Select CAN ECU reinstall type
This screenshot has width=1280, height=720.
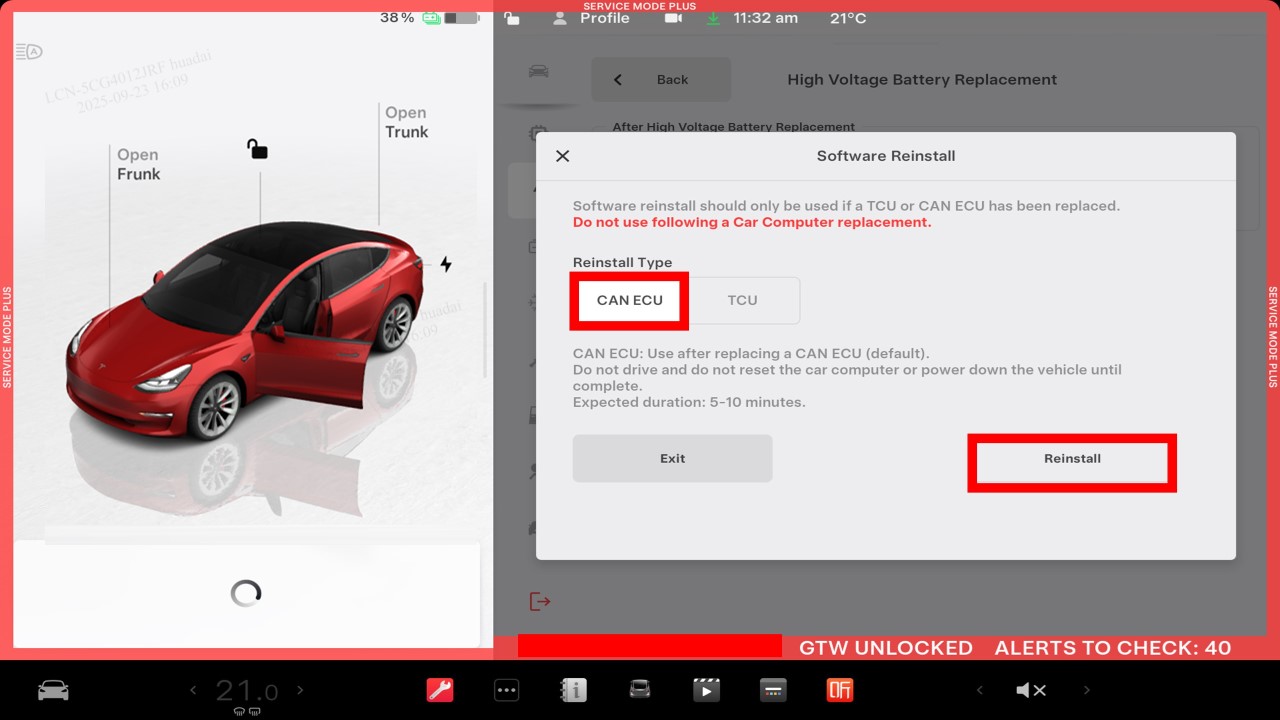[629, 300]
